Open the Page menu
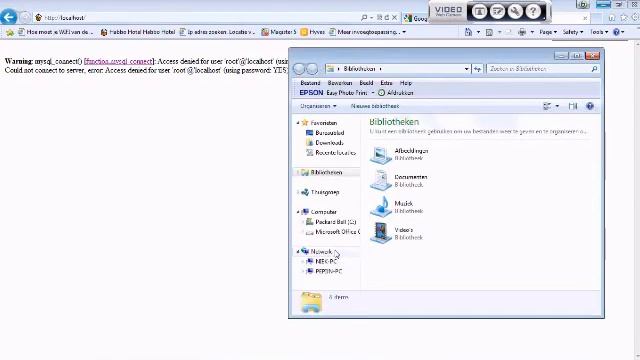Viewport: 640px width, 360px height. click(548, 32)
